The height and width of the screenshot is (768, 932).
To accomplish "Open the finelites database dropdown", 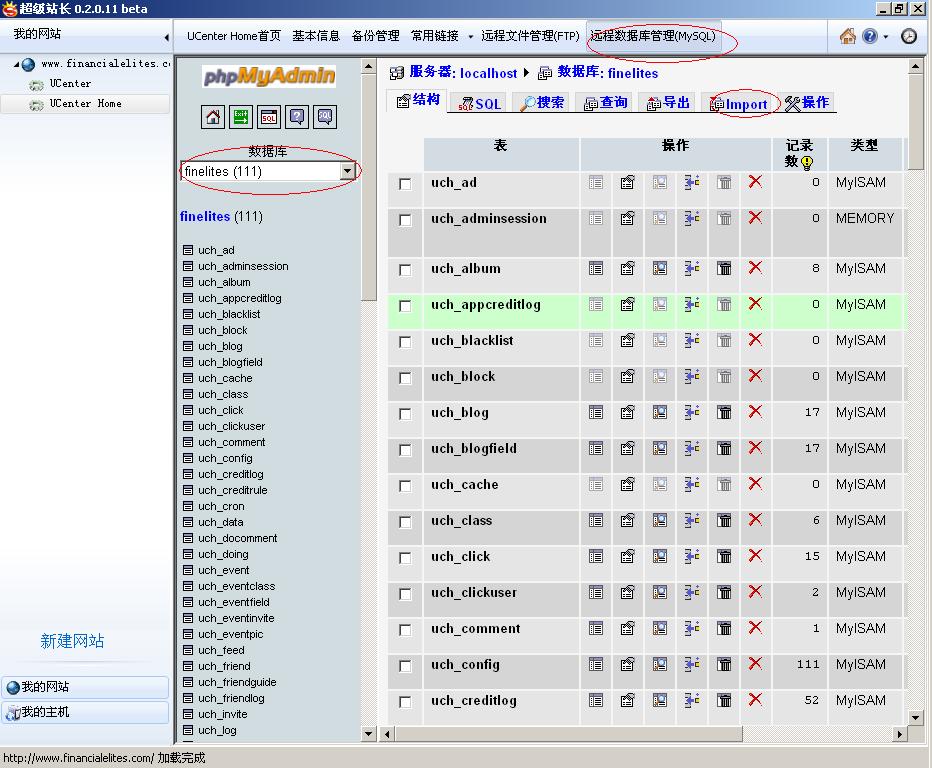I will (347, 171).
